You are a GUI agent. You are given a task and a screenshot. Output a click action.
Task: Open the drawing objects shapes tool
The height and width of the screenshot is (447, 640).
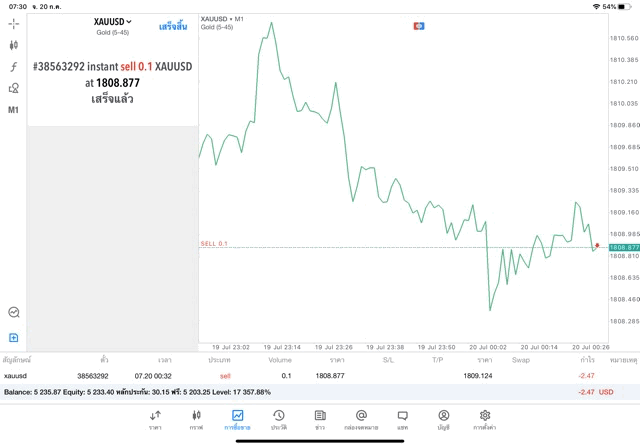(14, 88)
